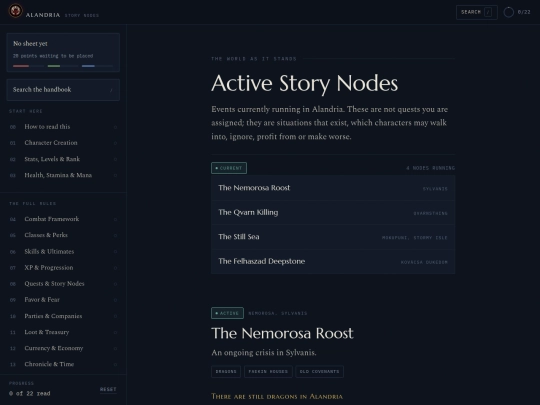Screen dimensions: 540x405
Task: Select the OLD COVENANTS tag
Action: pos(320,372)
